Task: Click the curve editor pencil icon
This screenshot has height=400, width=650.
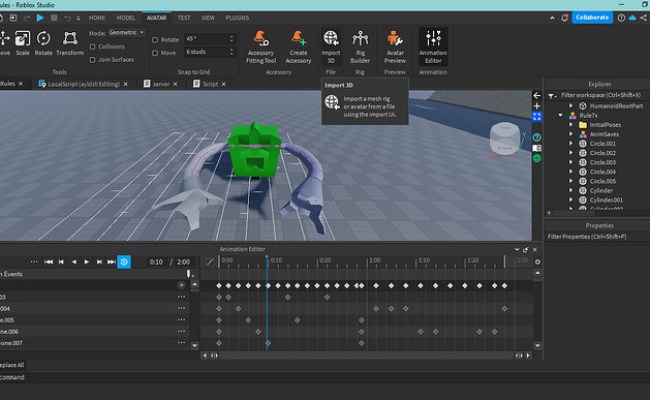Action: point(209,262)
